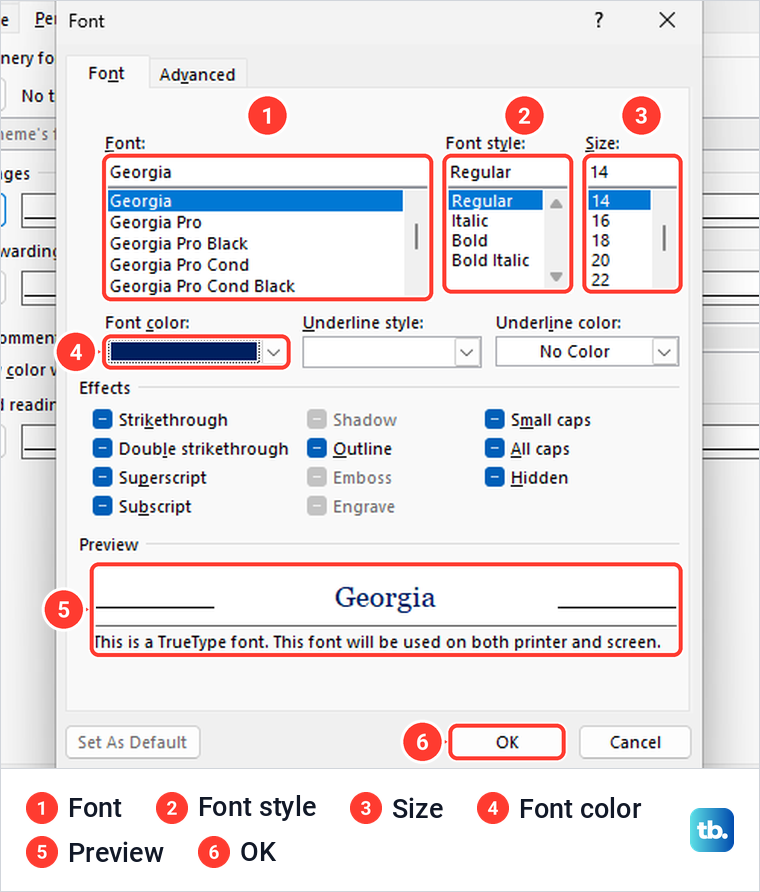This screenshot has height=892, width=760.
Task: Toggle the All caps checkbox
Action: point(494,448)
